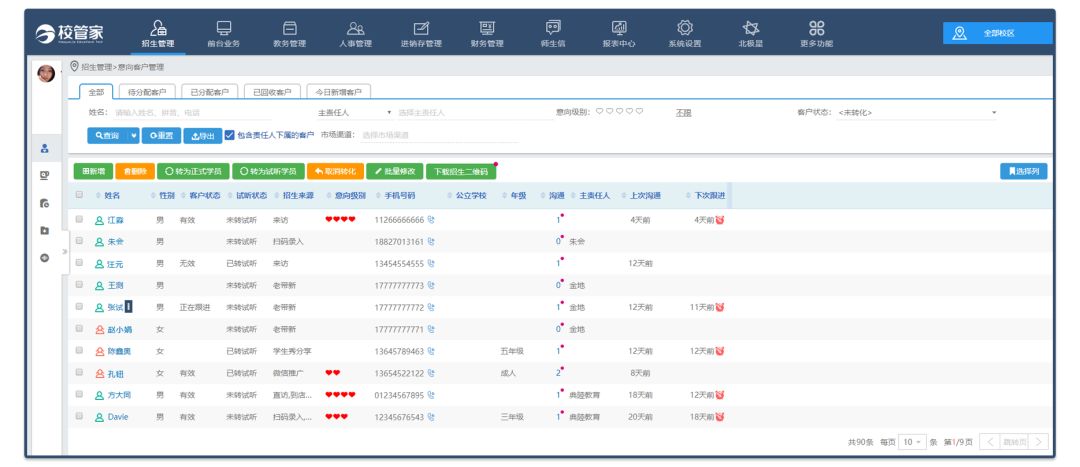Click the 姓名 search input field

(200, 113)
